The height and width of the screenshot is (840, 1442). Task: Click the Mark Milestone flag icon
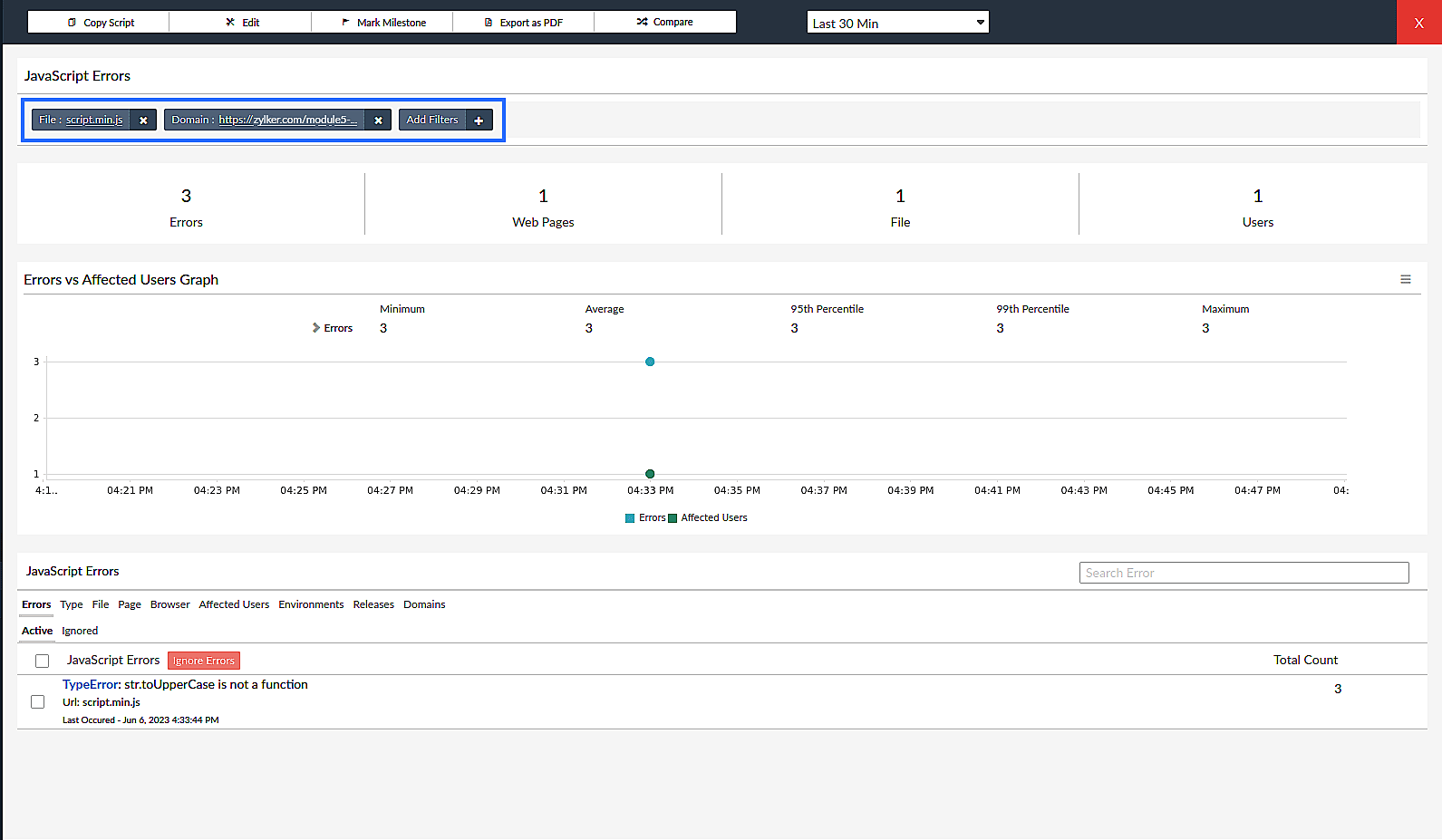pyautogui.click(x=345, y=23)
